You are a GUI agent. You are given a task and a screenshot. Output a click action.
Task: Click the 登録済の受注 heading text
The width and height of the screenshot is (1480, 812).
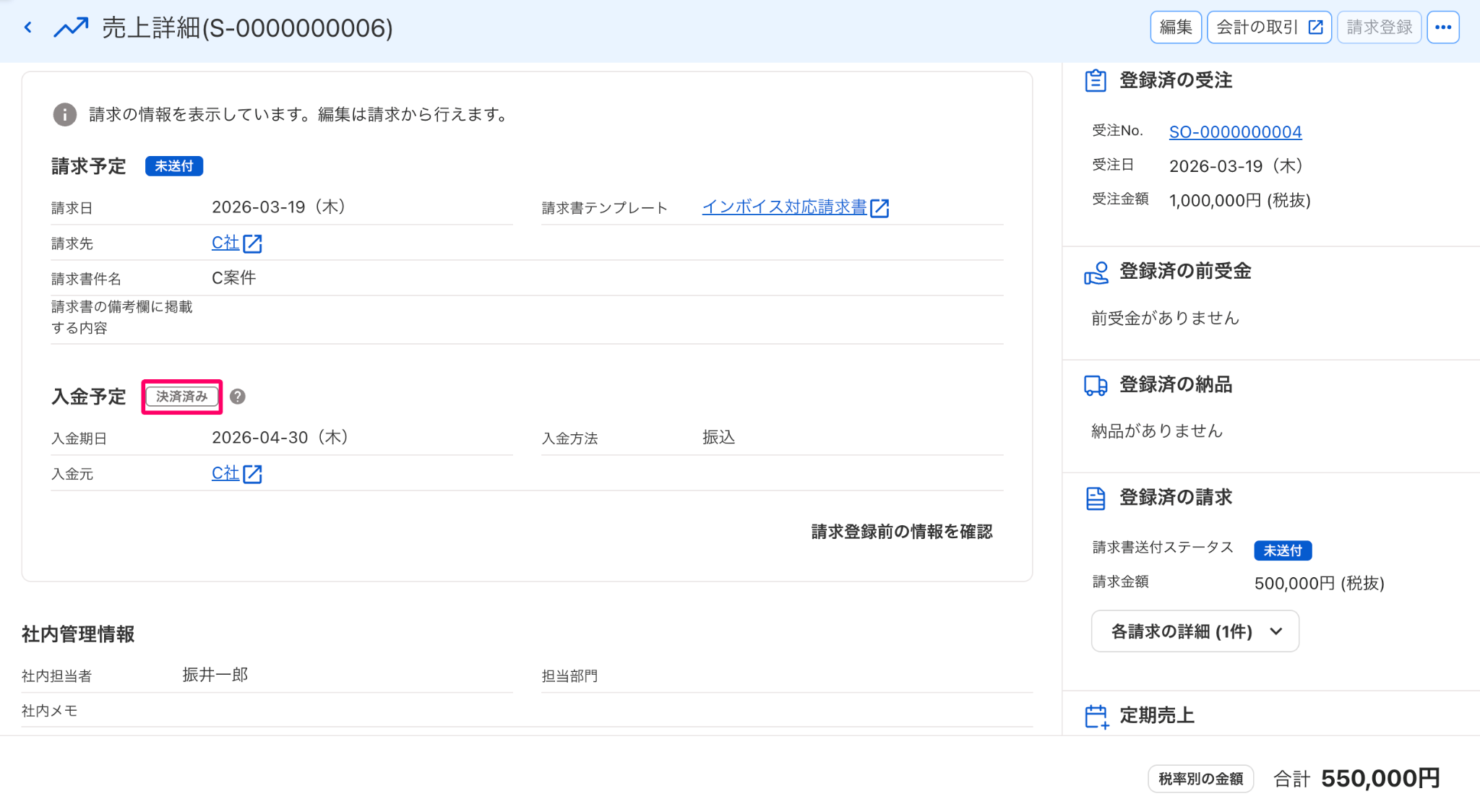(x=1175, y=80)
